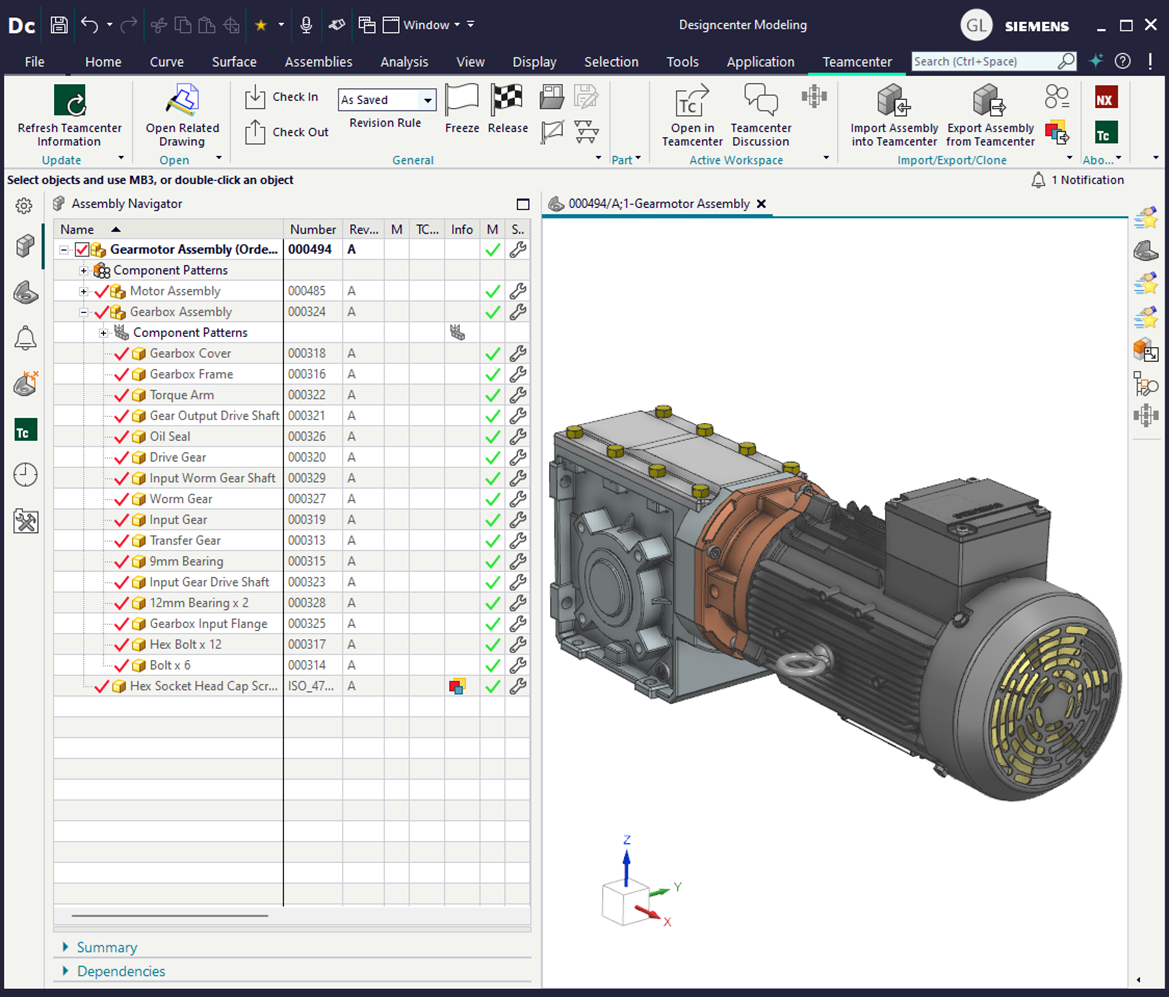Open History clock icon in sidebar
1169x997 pixels.
click(x=25, y=475)
